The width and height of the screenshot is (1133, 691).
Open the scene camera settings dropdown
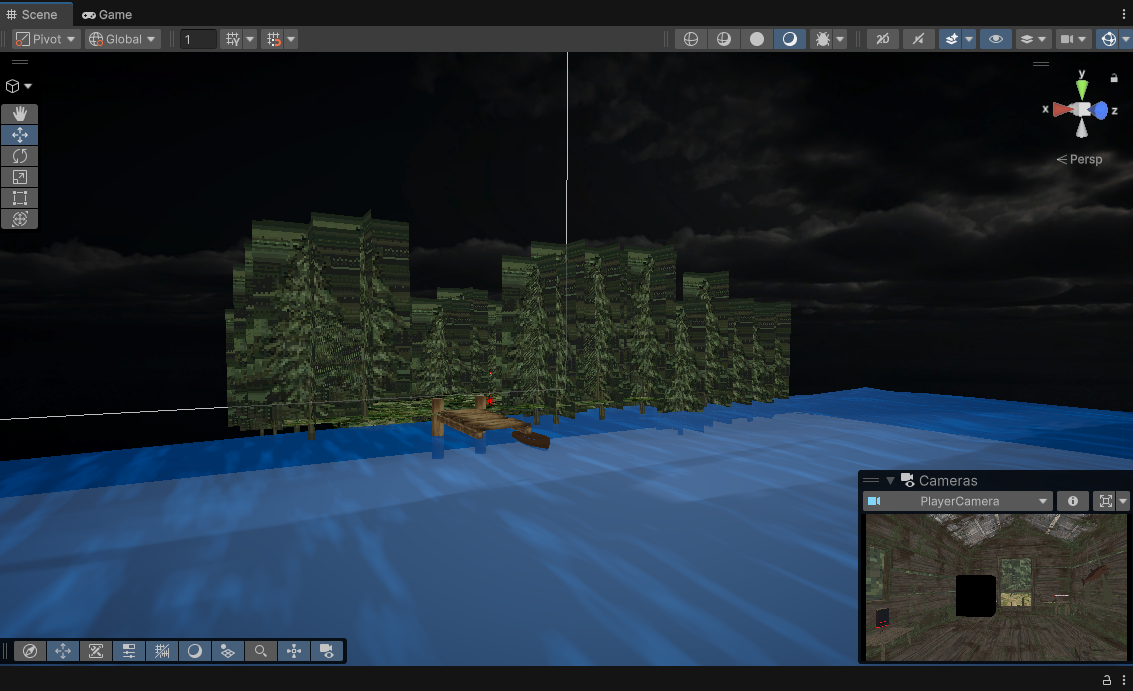(1073, 39)
